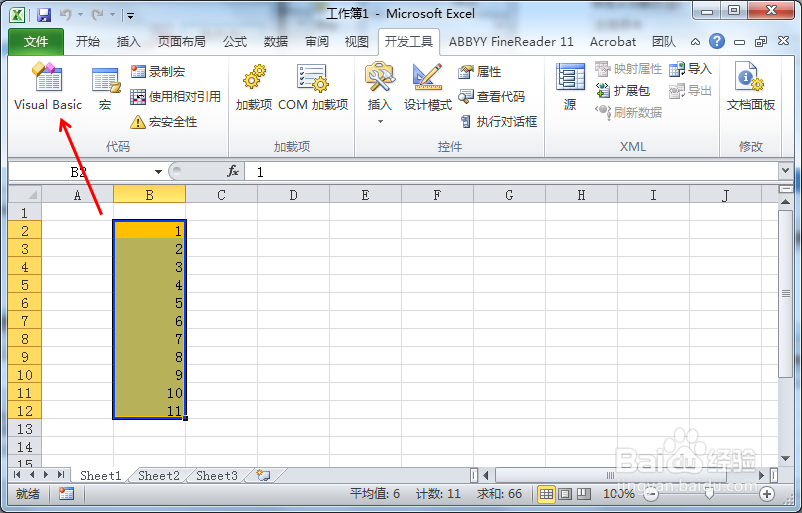Select column C header
Image resolution: width=802 pixels, height=513 pixels.
pyautogui.click(x=221, y=195)
